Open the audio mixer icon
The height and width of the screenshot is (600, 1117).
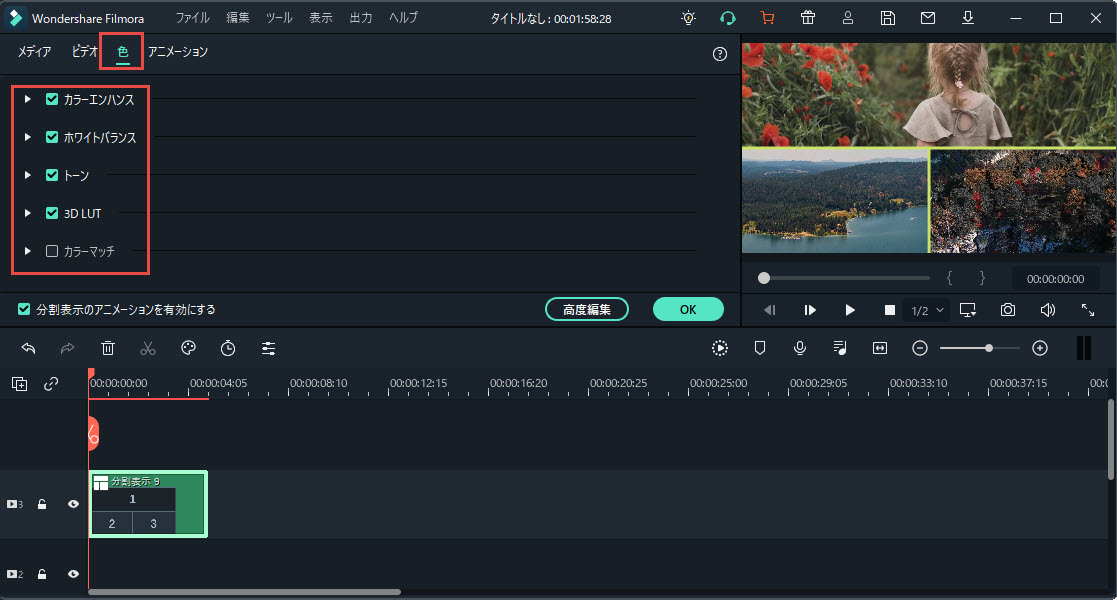tap(840, 348)
